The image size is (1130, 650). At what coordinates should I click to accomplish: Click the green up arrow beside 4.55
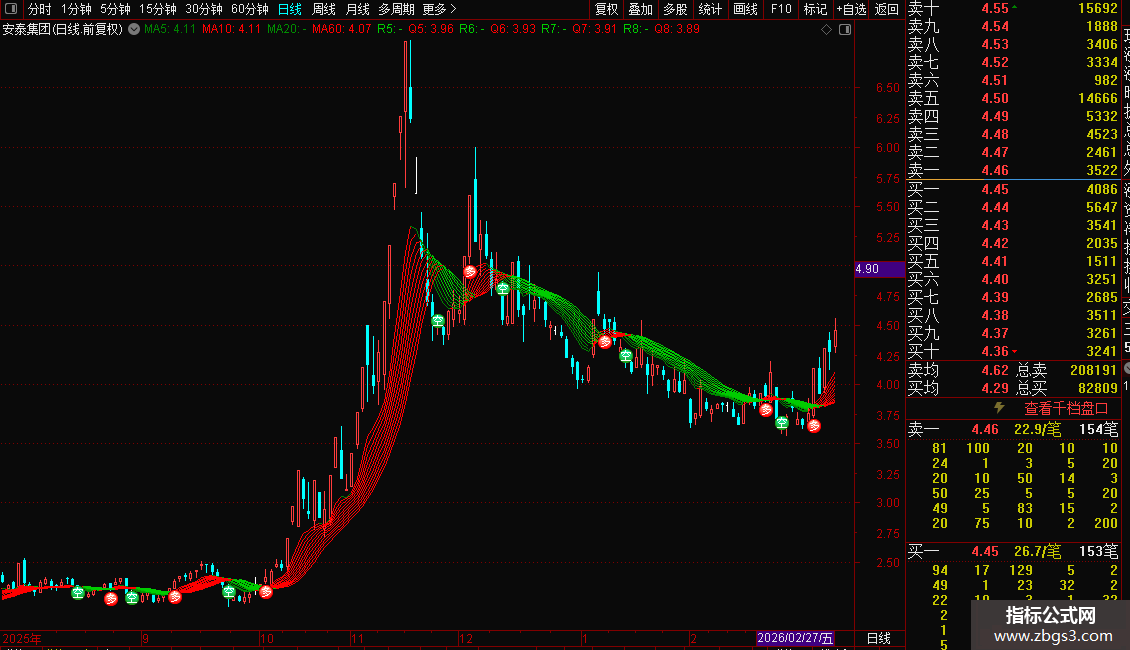pos(1014,7)
